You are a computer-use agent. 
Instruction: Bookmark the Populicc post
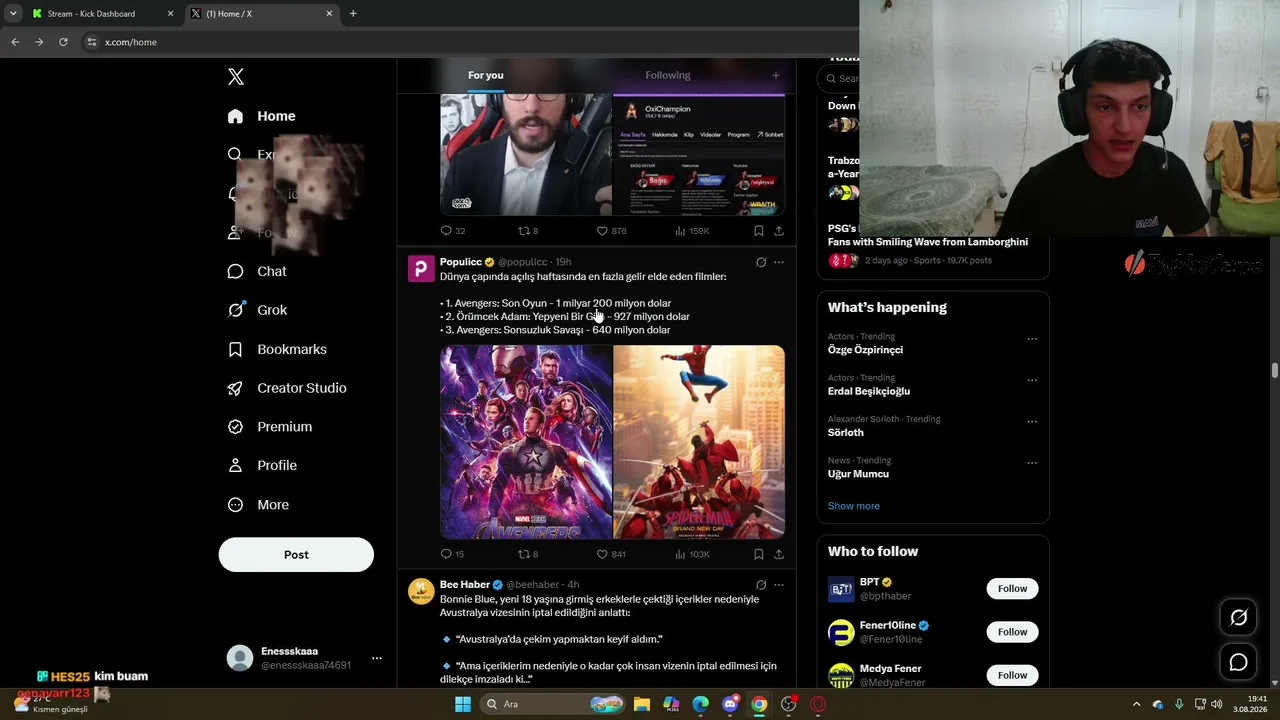tap(759, 554)
